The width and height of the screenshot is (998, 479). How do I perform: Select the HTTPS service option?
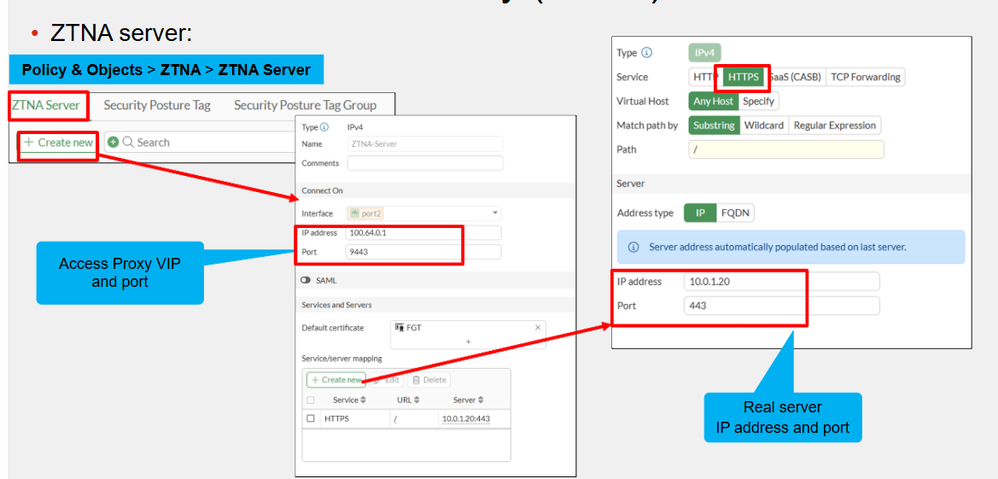click(743, 77)
